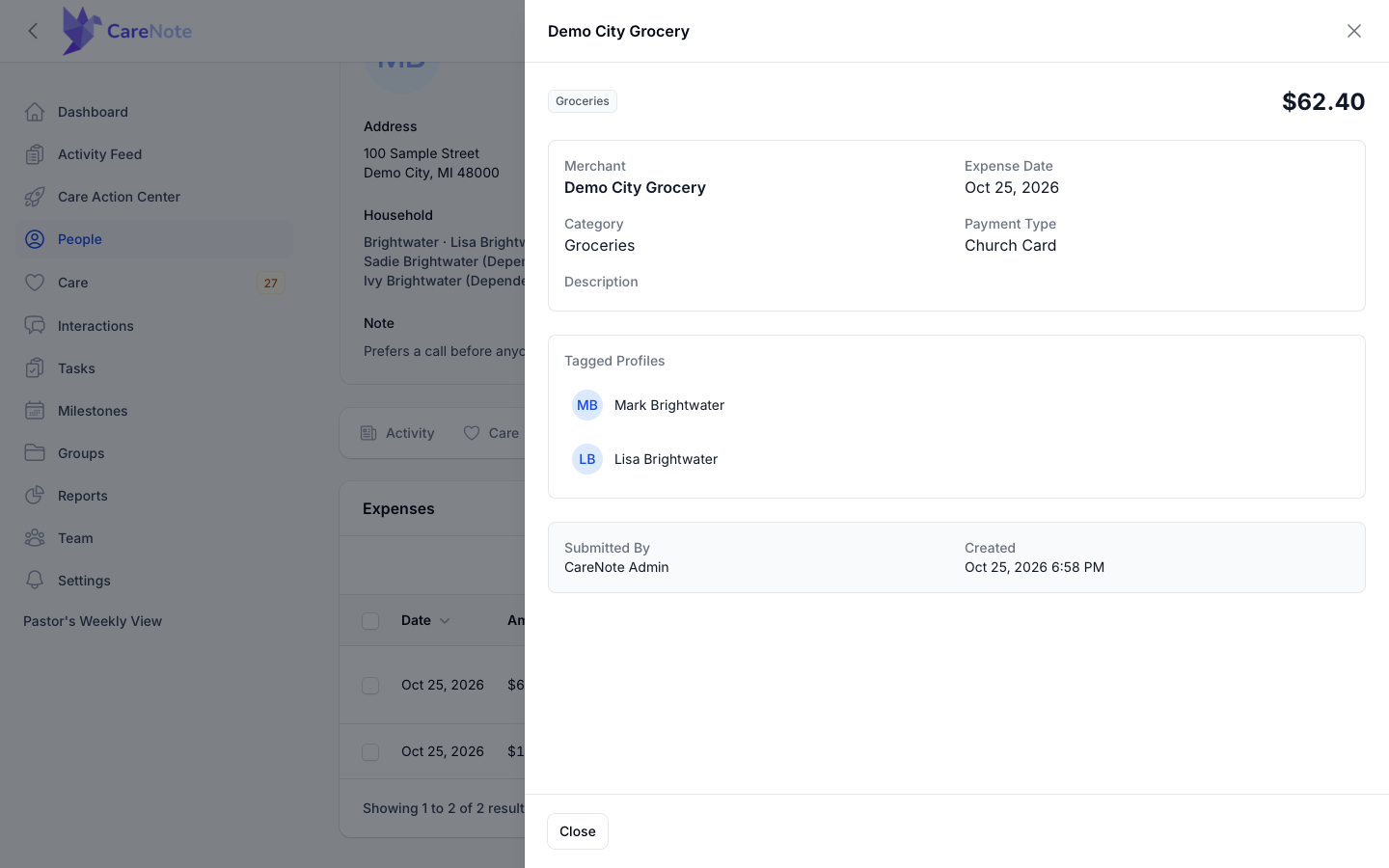
Task: Click the Reports pie chart icon
Action: [x=35, y=496]
